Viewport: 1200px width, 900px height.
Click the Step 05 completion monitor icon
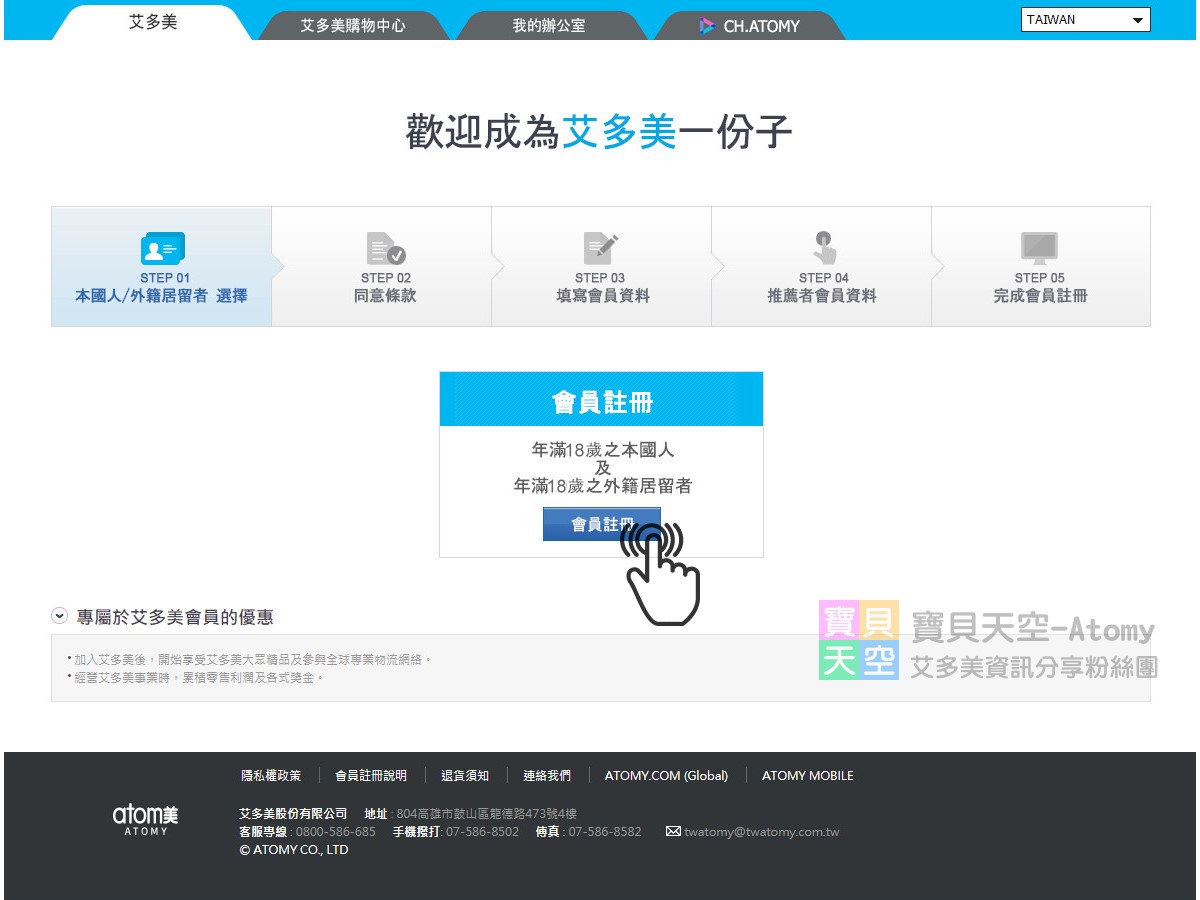(1039, 248)
